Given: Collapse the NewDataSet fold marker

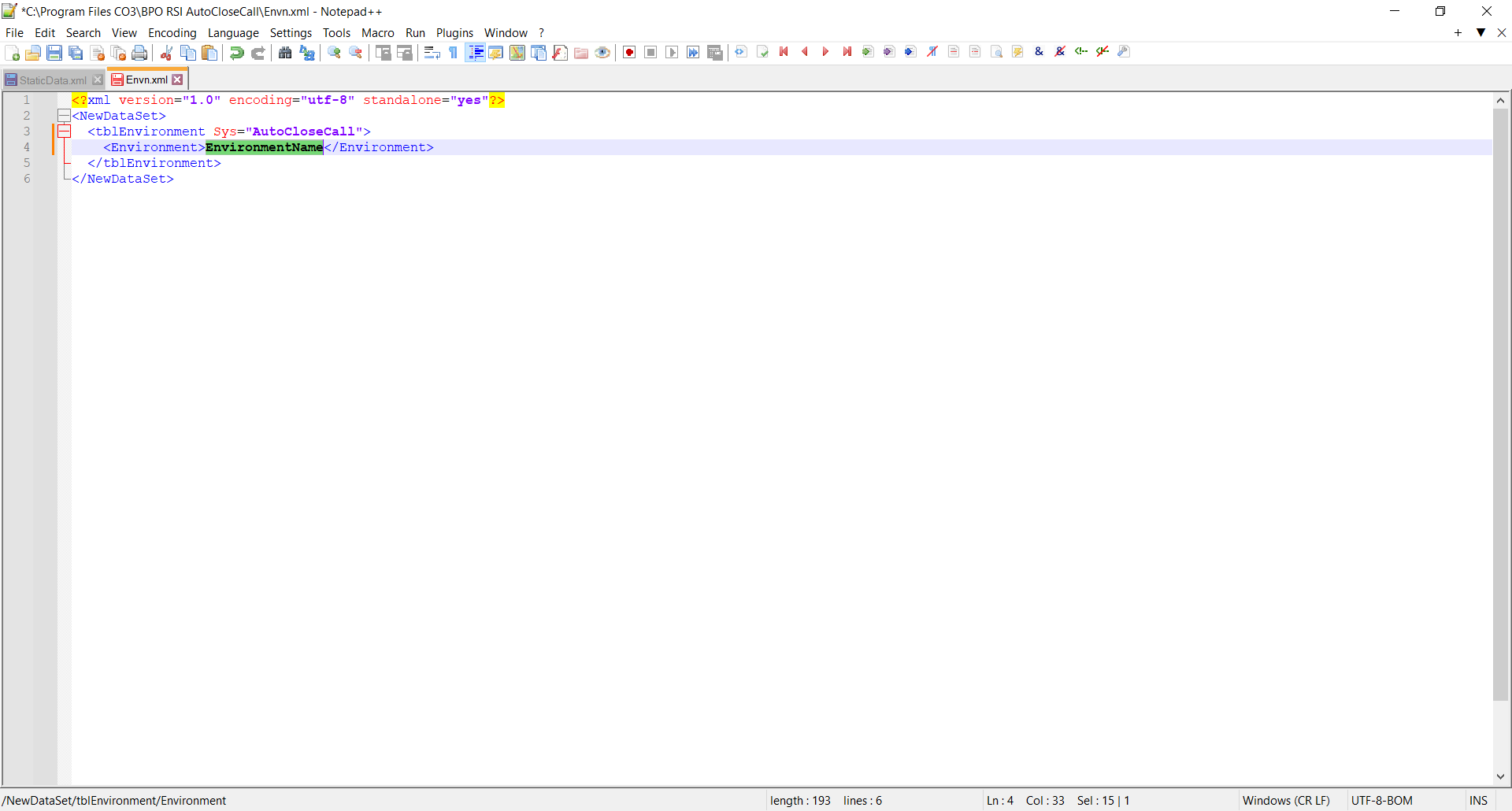Looking at the screenshot, I should (65, 116).
